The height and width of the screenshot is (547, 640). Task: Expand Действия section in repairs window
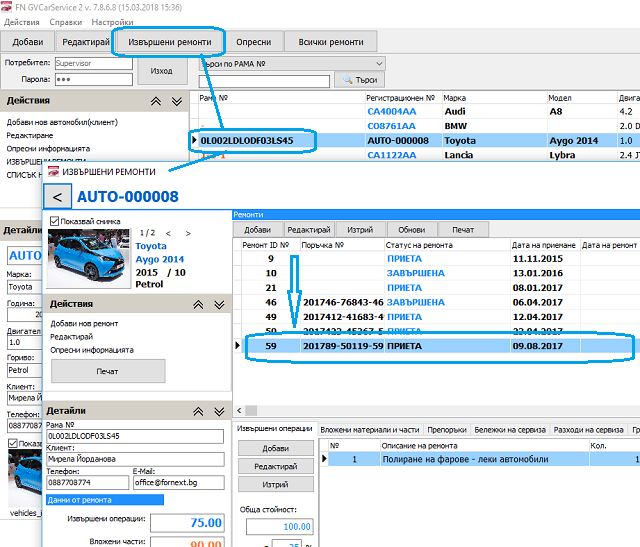click(x=220, y=305)
